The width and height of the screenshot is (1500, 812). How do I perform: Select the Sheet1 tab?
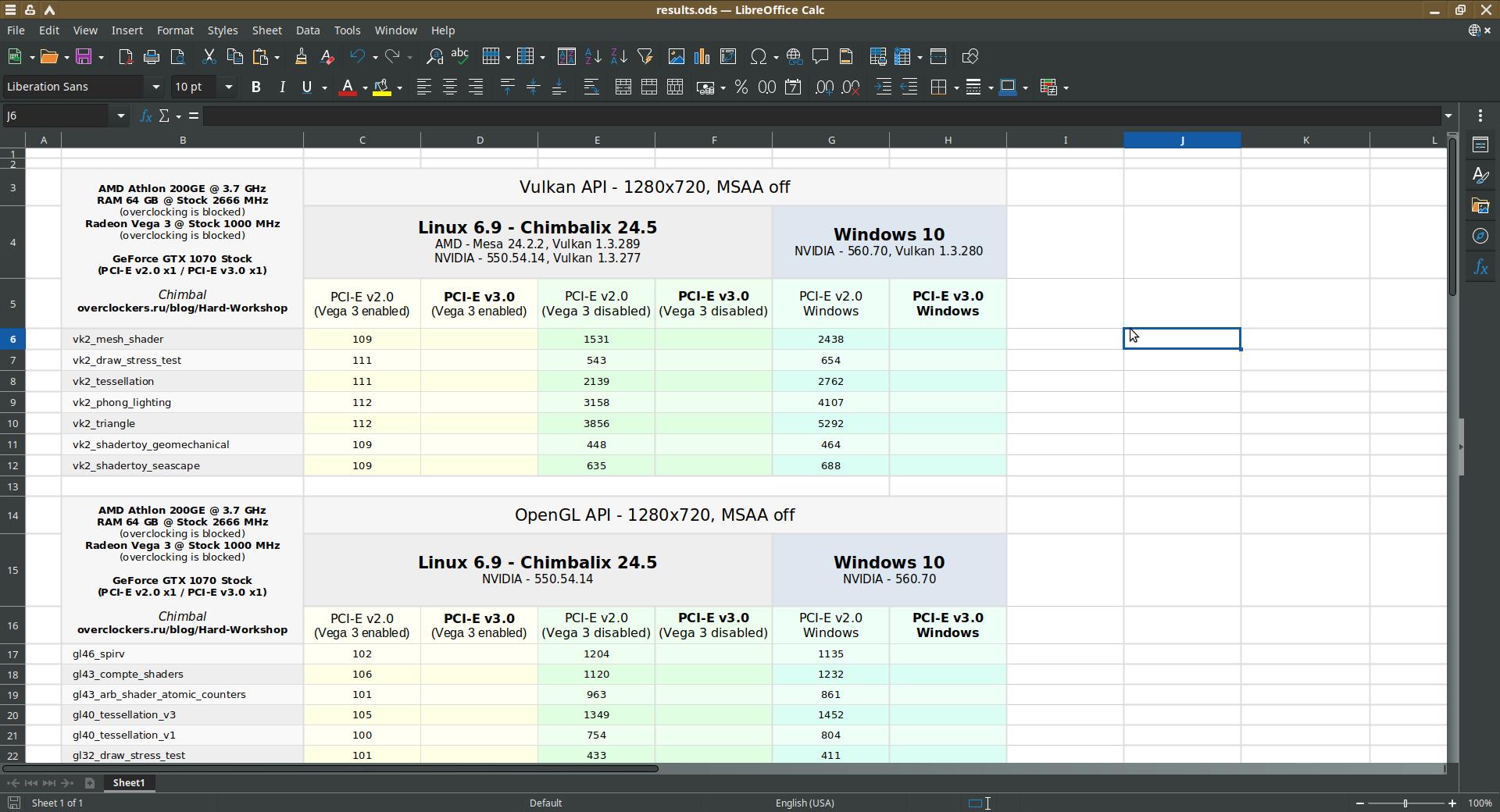[x=129, y=782]
